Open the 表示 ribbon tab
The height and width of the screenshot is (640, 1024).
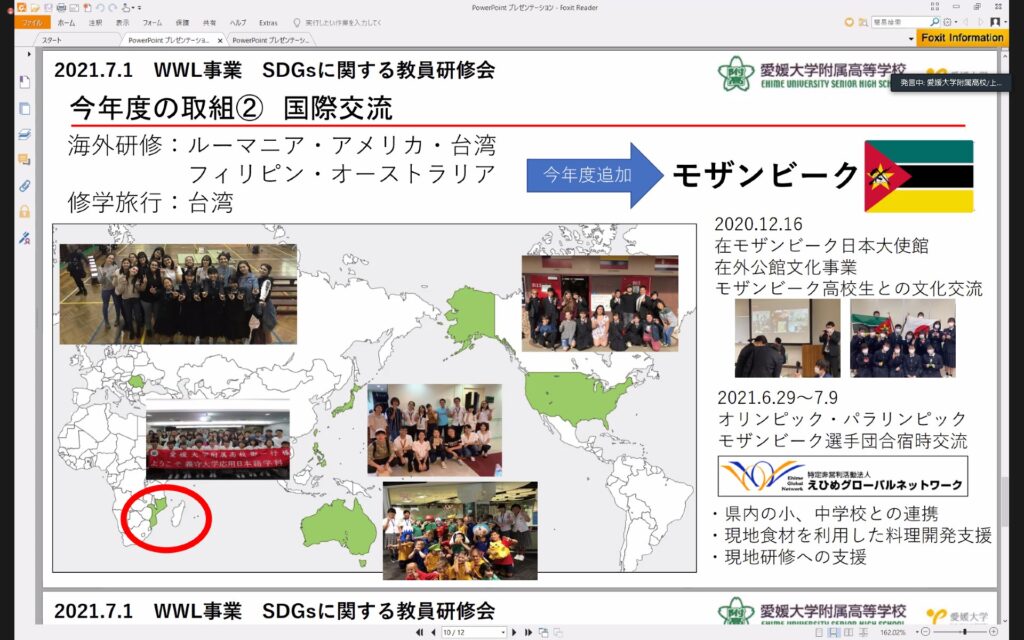[122, 23]
